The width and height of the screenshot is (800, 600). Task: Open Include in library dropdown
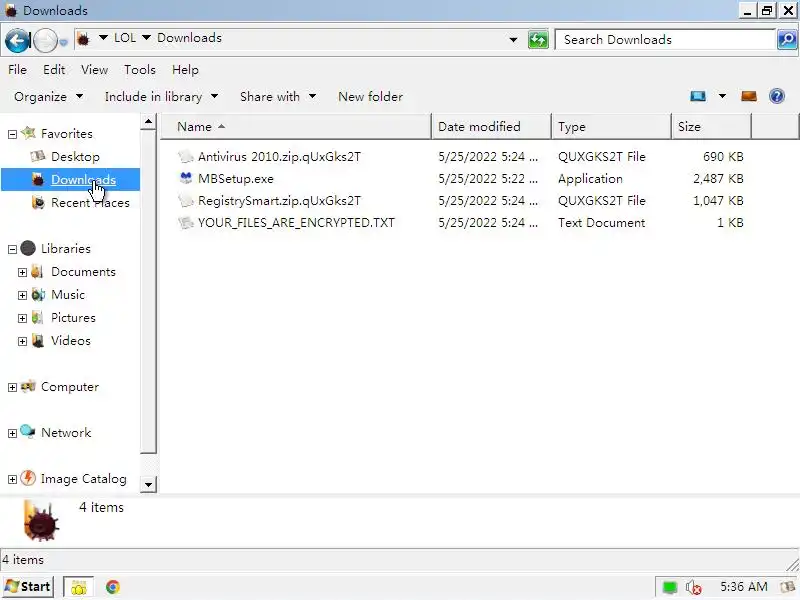click(x=161, y=96)
